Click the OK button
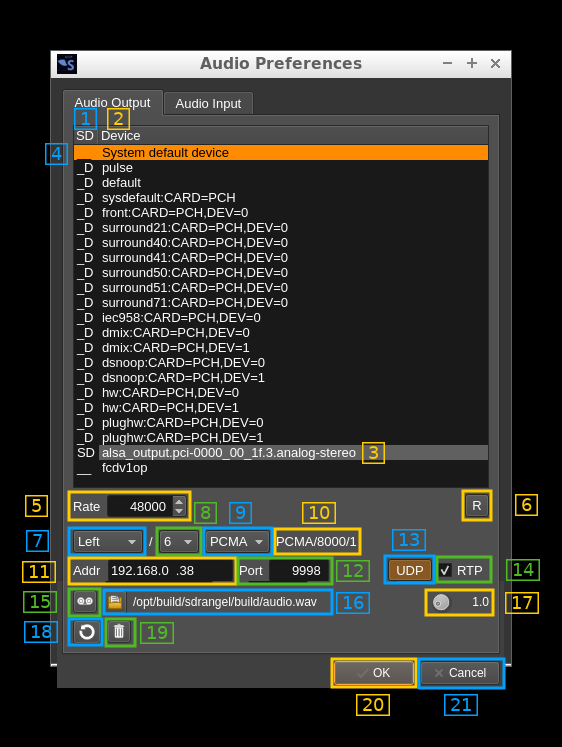Image resolution: width=562 pixels, height=747 pixels. 374,673
